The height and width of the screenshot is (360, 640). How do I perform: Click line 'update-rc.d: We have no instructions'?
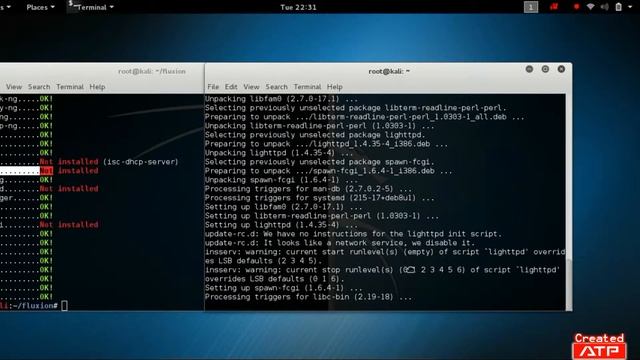tap(353, 233)
